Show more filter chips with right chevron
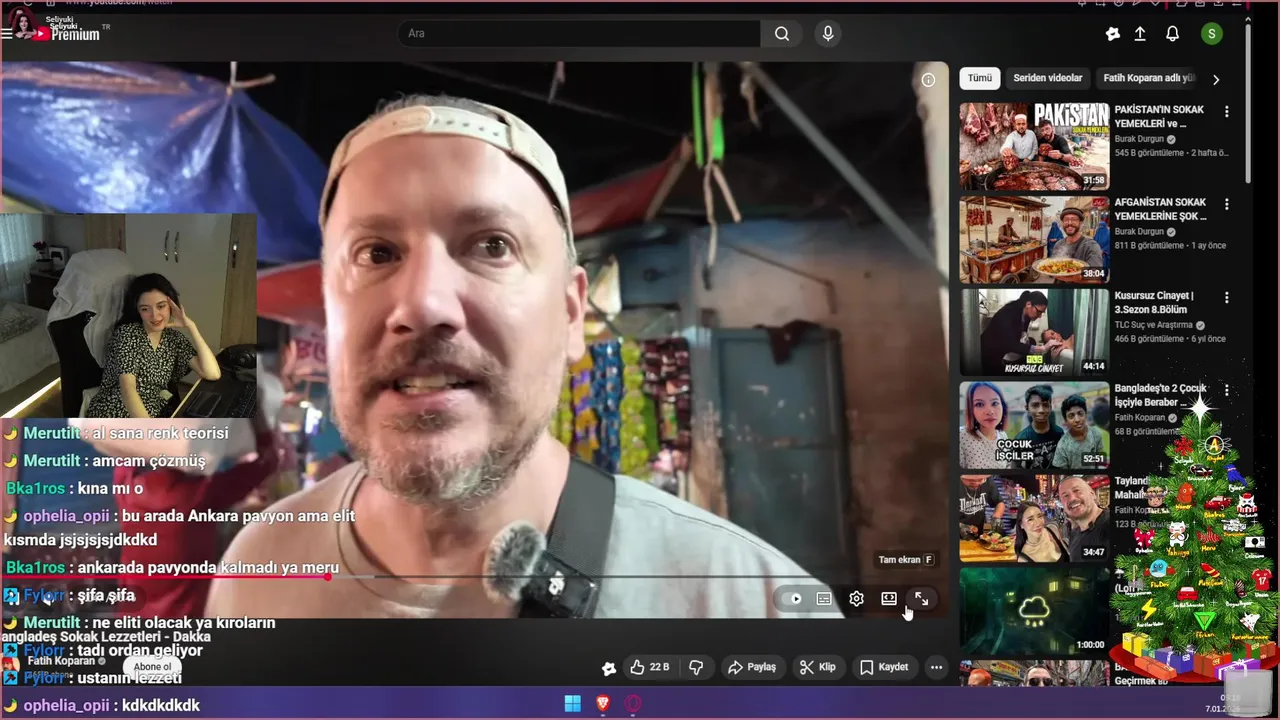 [1216, 79]
